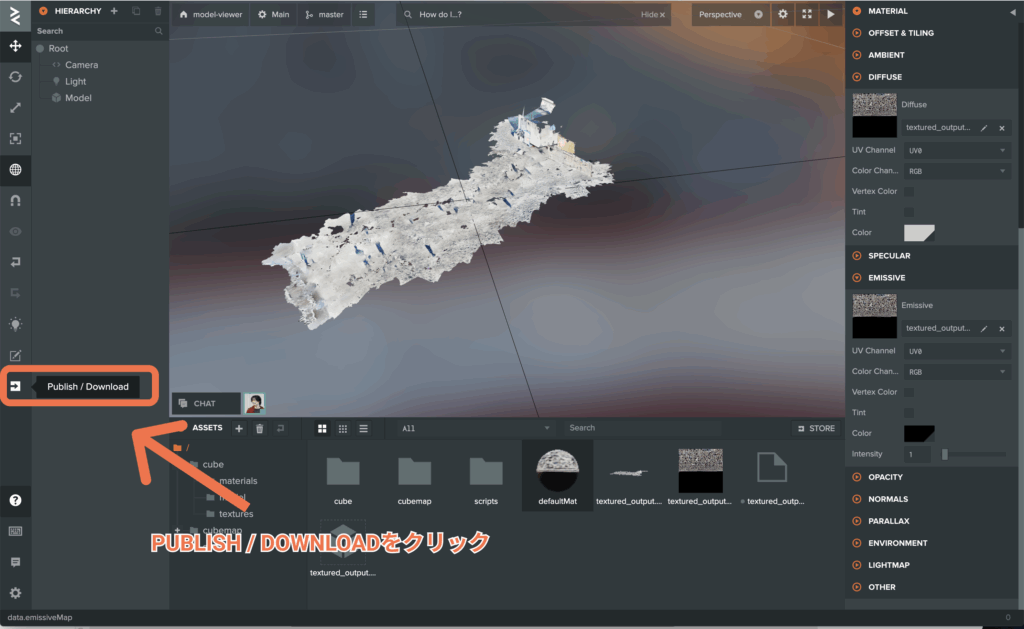Open the master branch button
1024x629 pixels.
(x=325, y=14)
